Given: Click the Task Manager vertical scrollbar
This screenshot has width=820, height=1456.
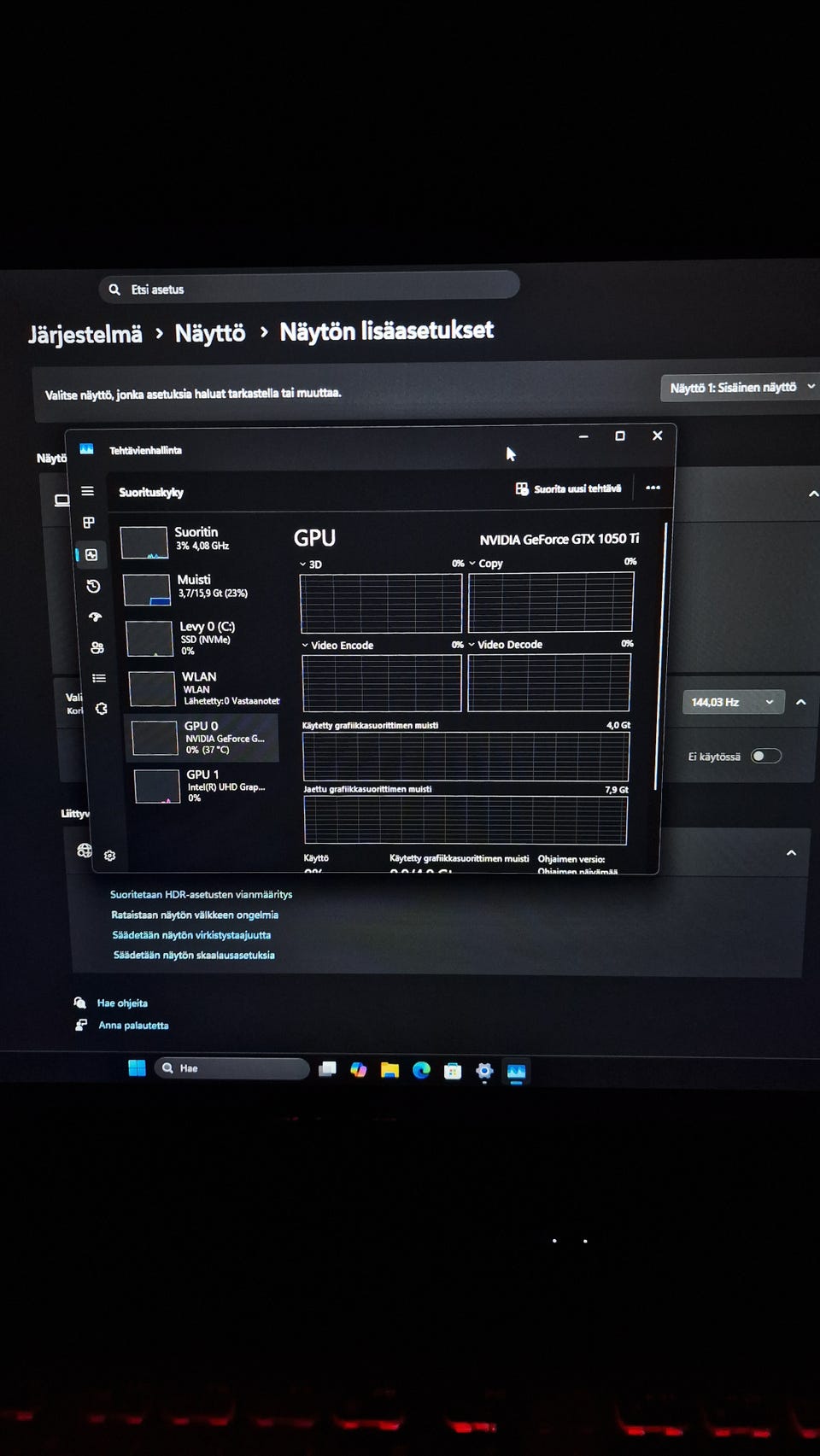Looking at the screenshot, I should tap(660, 656).
